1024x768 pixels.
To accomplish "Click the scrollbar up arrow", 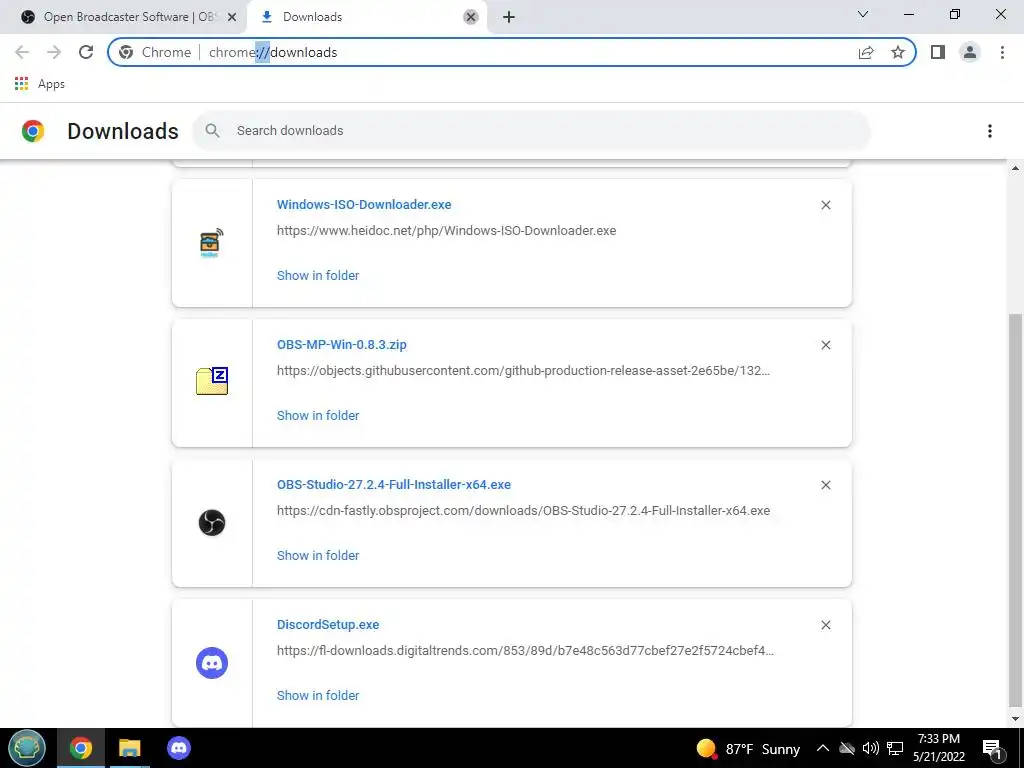I will pos(1015,168).
